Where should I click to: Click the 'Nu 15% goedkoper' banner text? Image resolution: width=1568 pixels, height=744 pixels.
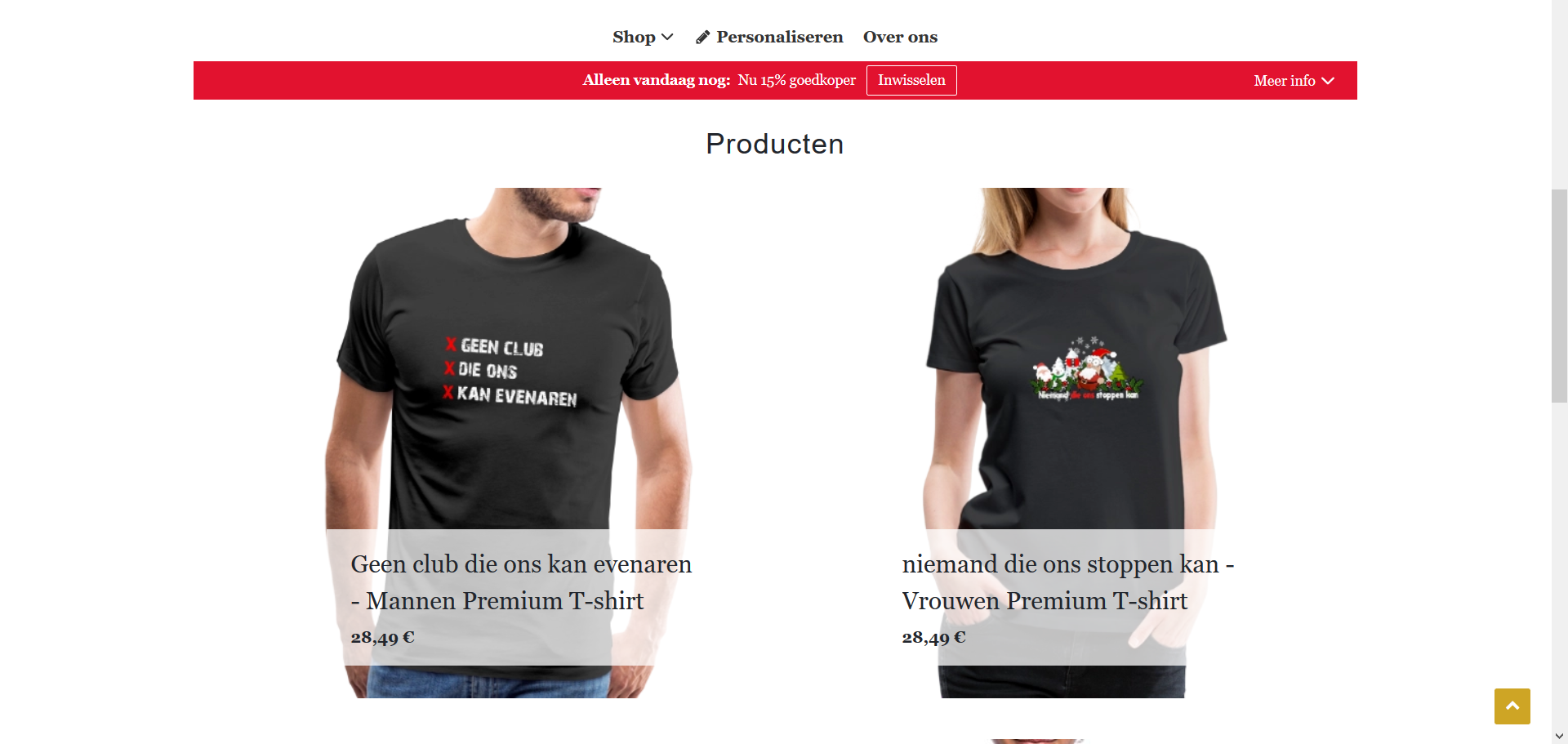[x=796, y=80]
